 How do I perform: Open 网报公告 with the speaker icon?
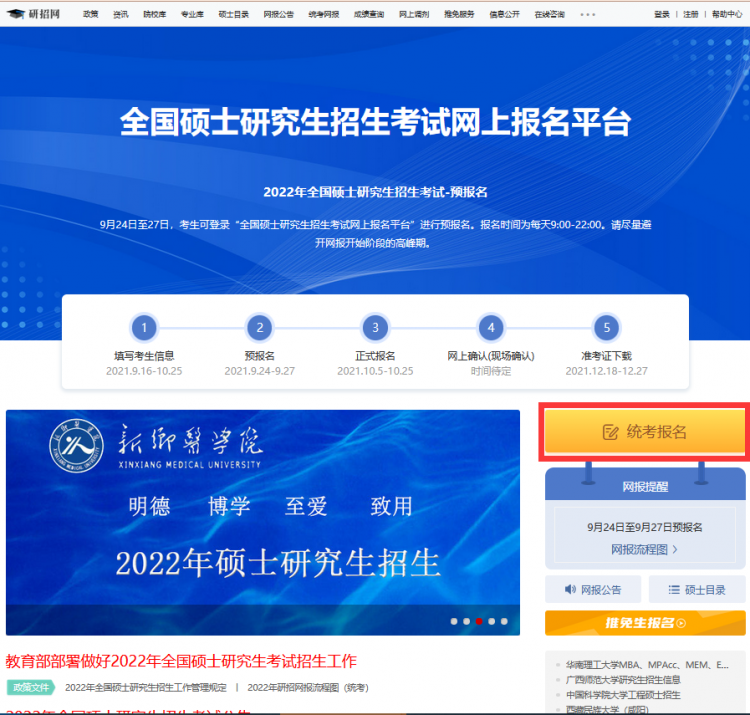point(593,590)
